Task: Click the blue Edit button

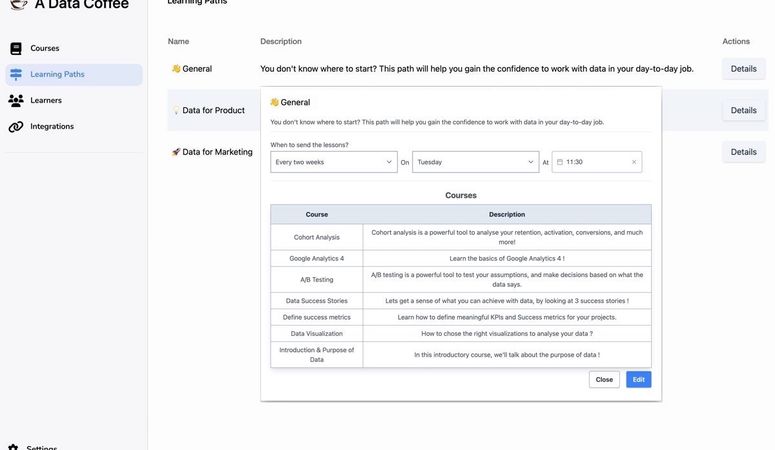Action: click(x=639, y=380)
